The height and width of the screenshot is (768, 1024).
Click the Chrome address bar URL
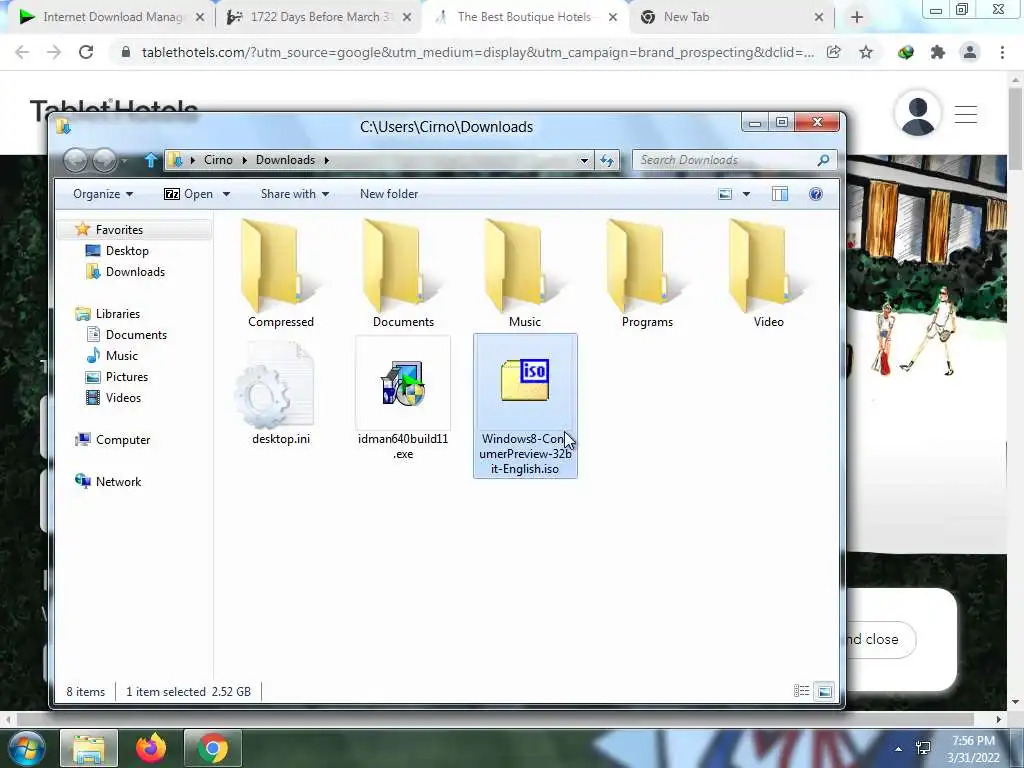click(x=477, y=52)
